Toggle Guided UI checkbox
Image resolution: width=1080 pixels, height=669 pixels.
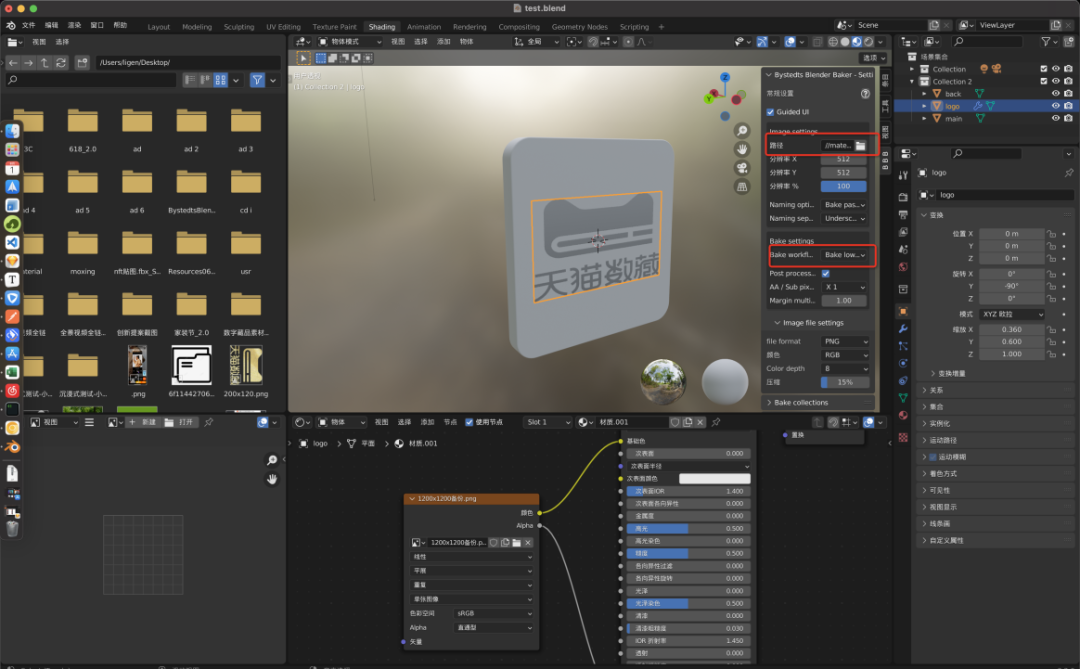pos(770,112)
